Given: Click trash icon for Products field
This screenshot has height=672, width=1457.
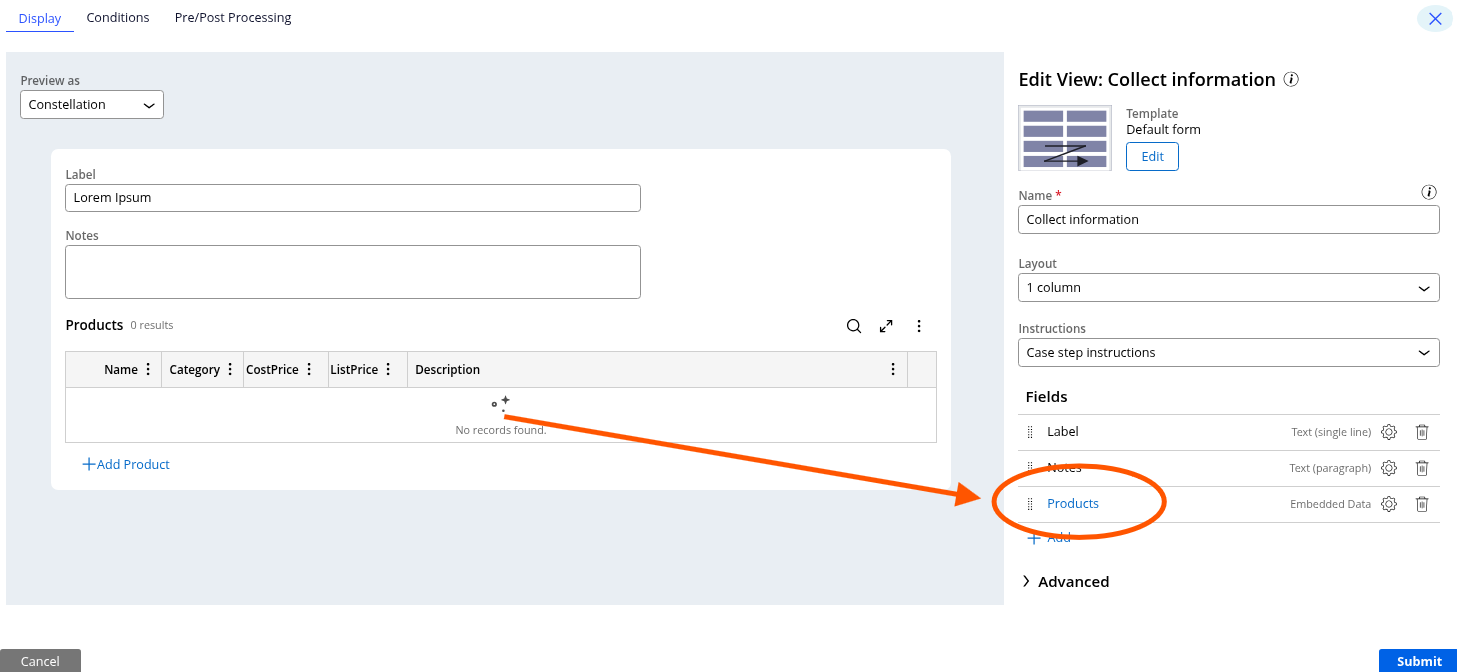Looking at the screenshot, I should click(x=1422, y=504).
